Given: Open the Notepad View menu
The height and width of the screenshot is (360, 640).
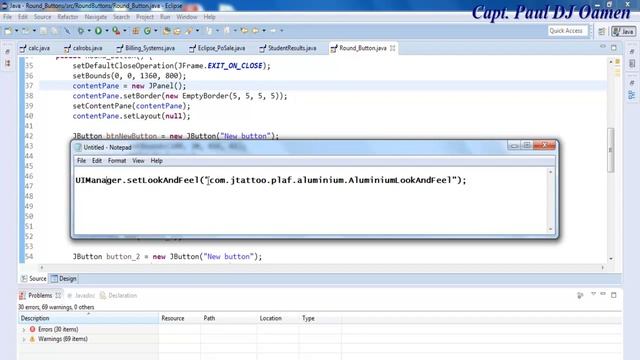Looking at the screenshot, I should tap(138, 161).
